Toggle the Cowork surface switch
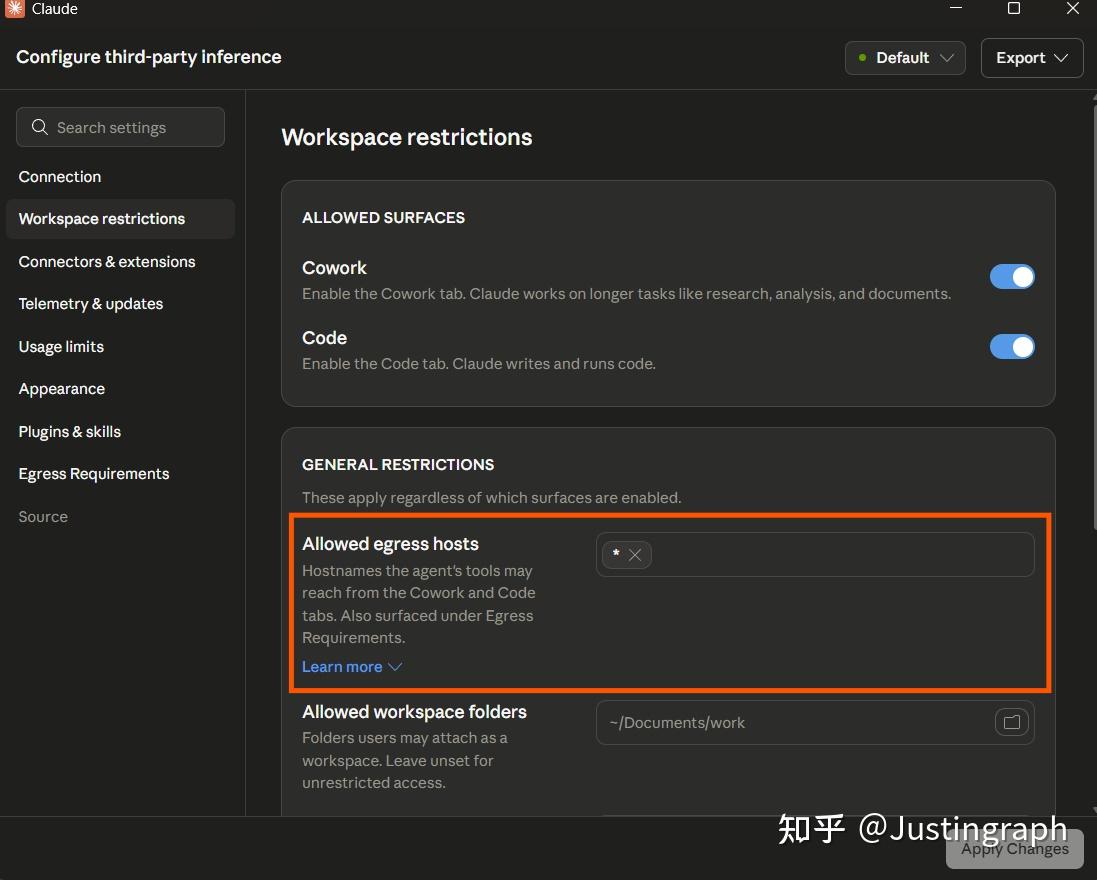 tap(1012, 276)
